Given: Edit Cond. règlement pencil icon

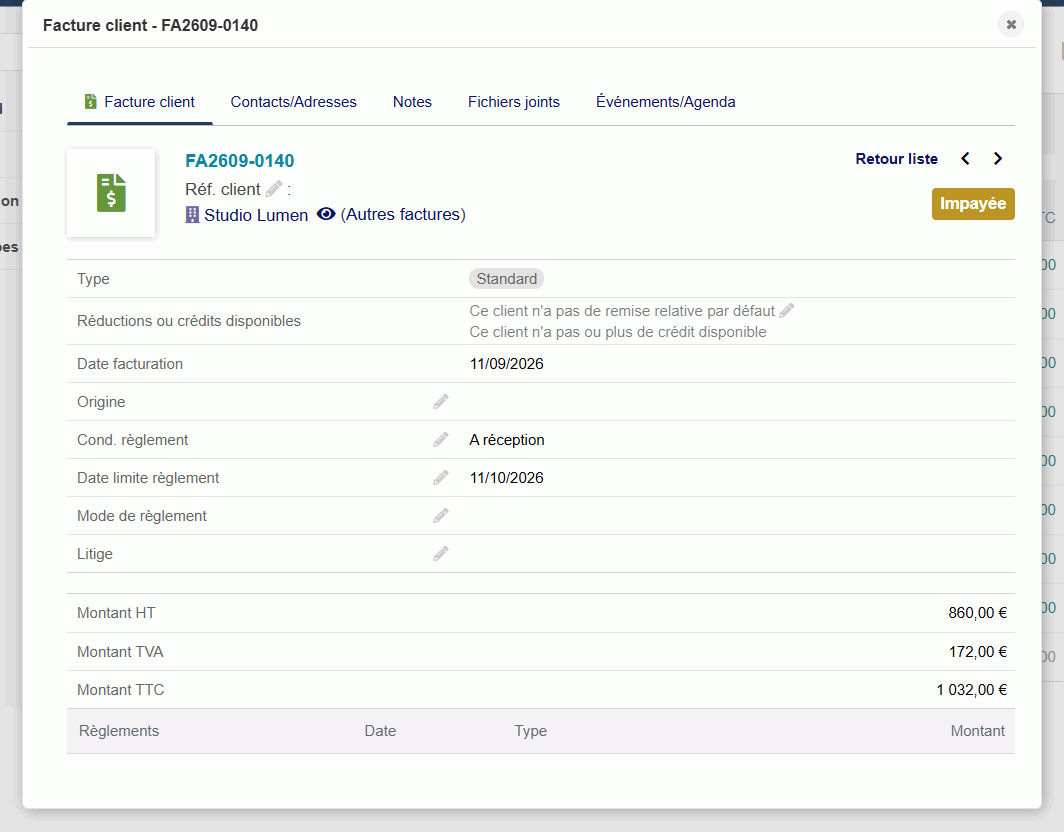Looking at the screenshot, I should pos(441,440).
